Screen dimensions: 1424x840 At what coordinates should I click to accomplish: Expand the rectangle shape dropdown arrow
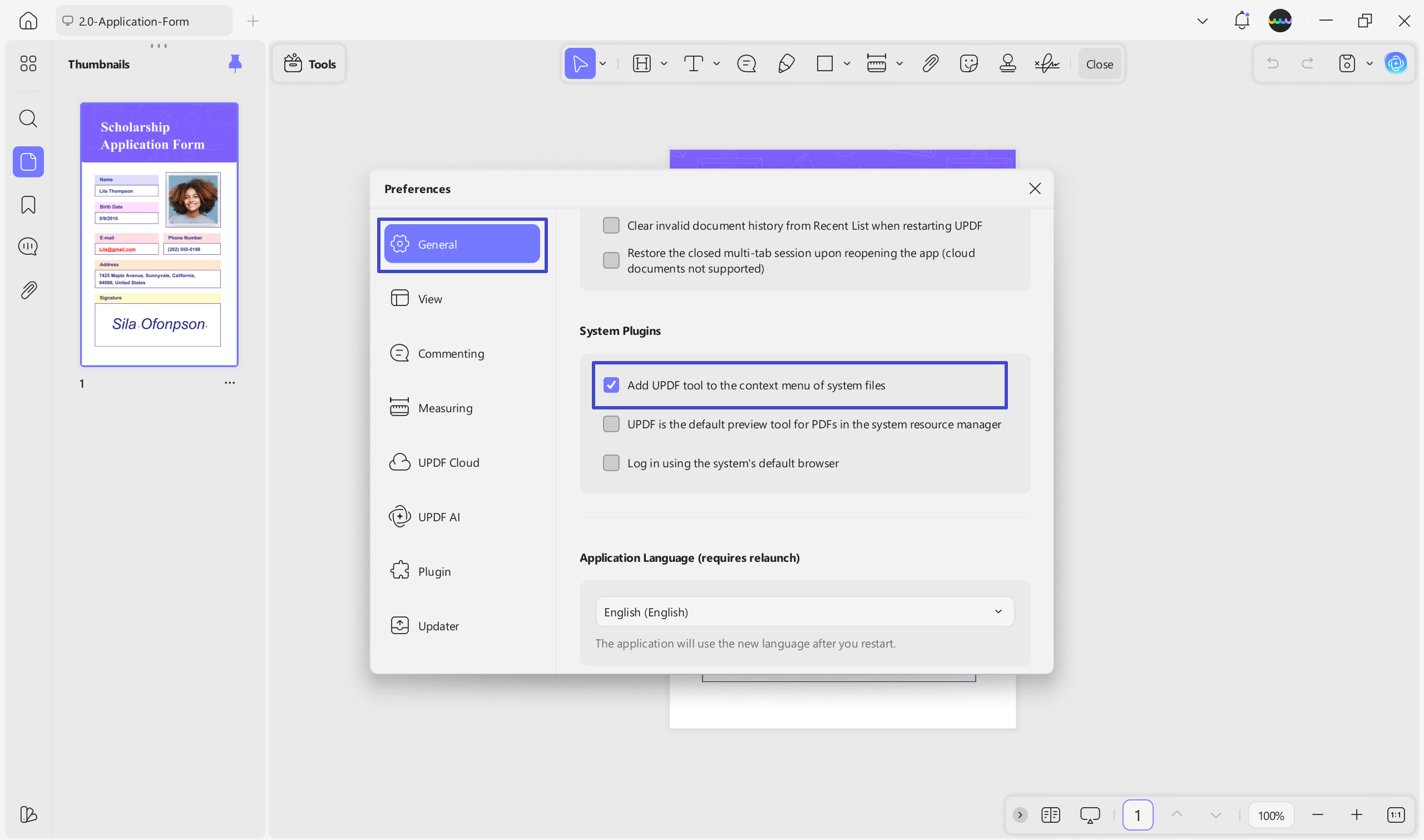click(x=846, y=63)
